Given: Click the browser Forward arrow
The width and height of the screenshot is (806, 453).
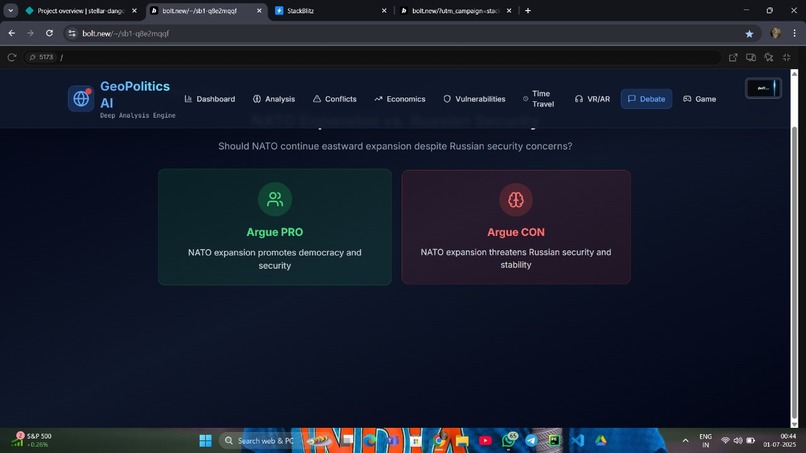Looking at the screenshot, I should [30, 33].
